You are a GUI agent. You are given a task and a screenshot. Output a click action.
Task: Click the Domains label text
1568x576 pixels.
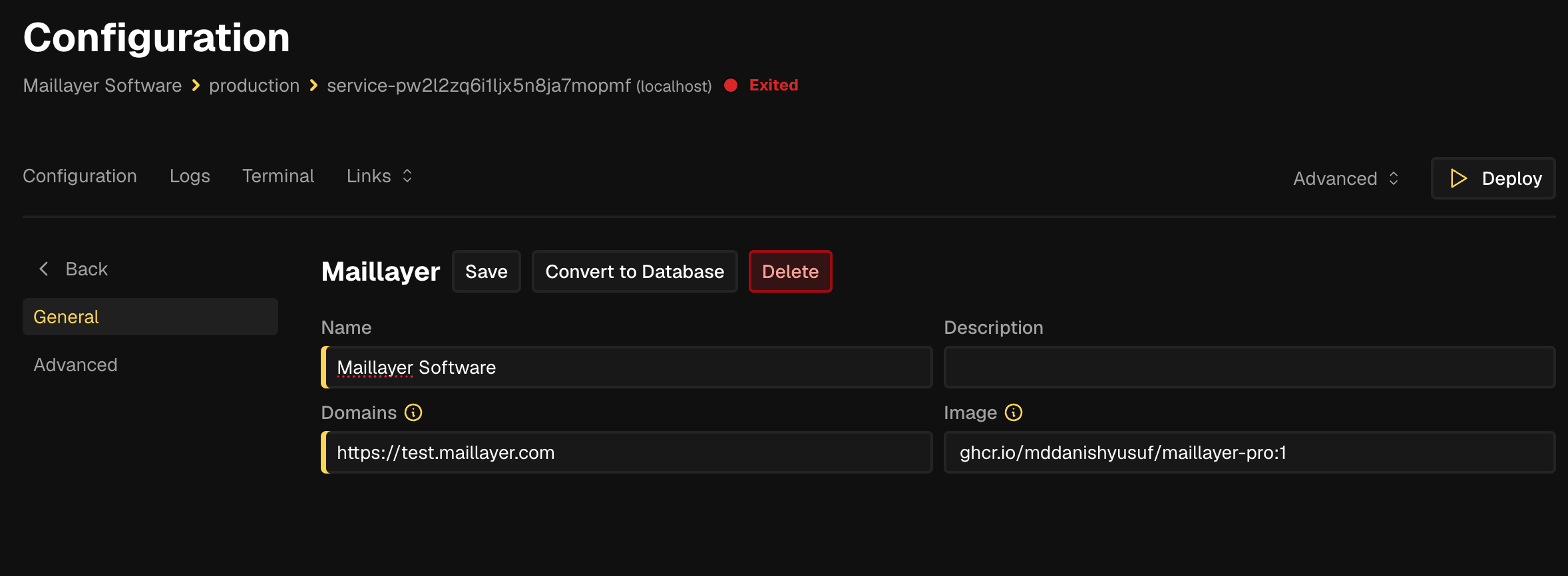tap(359, 412)
